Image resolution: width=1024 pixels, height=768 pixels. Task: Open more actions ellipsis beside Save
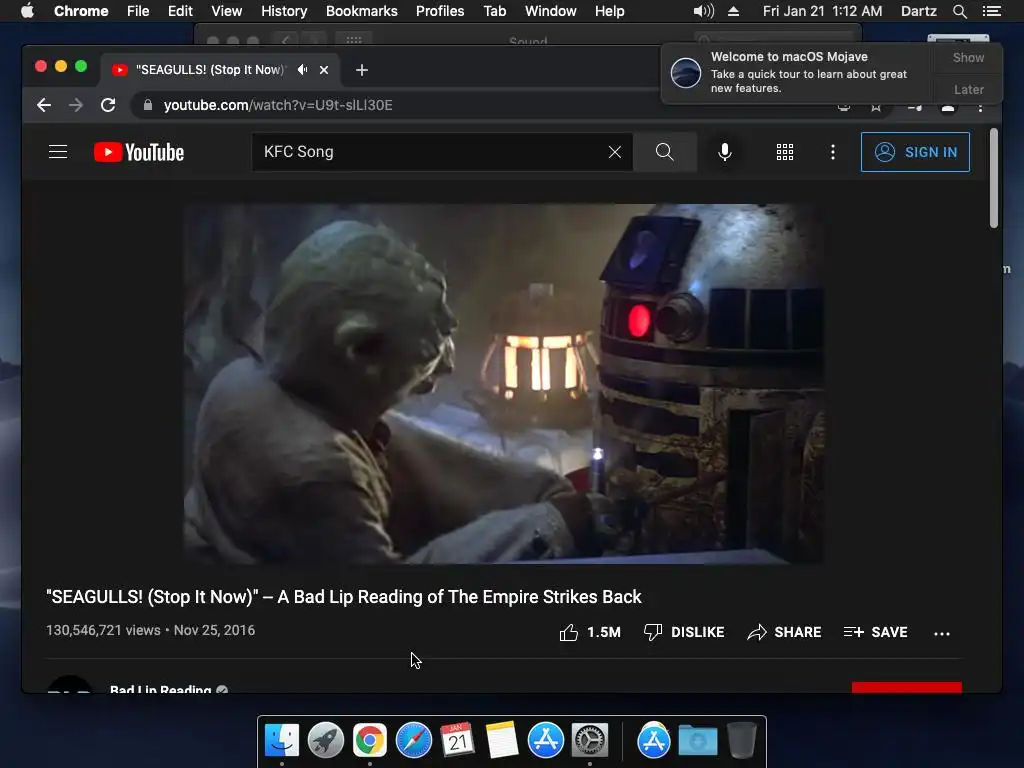click(x=942, y=633)
